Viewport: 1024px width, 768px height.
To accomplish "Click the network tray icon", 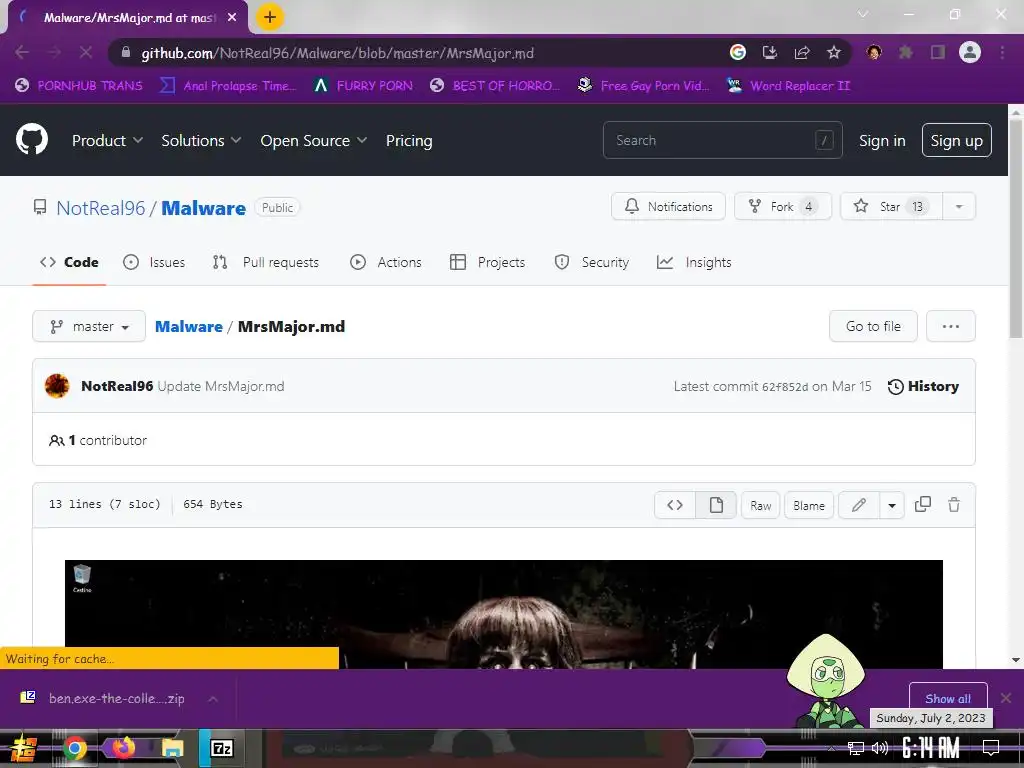I will pyautogui.click(x=856, y=748).
